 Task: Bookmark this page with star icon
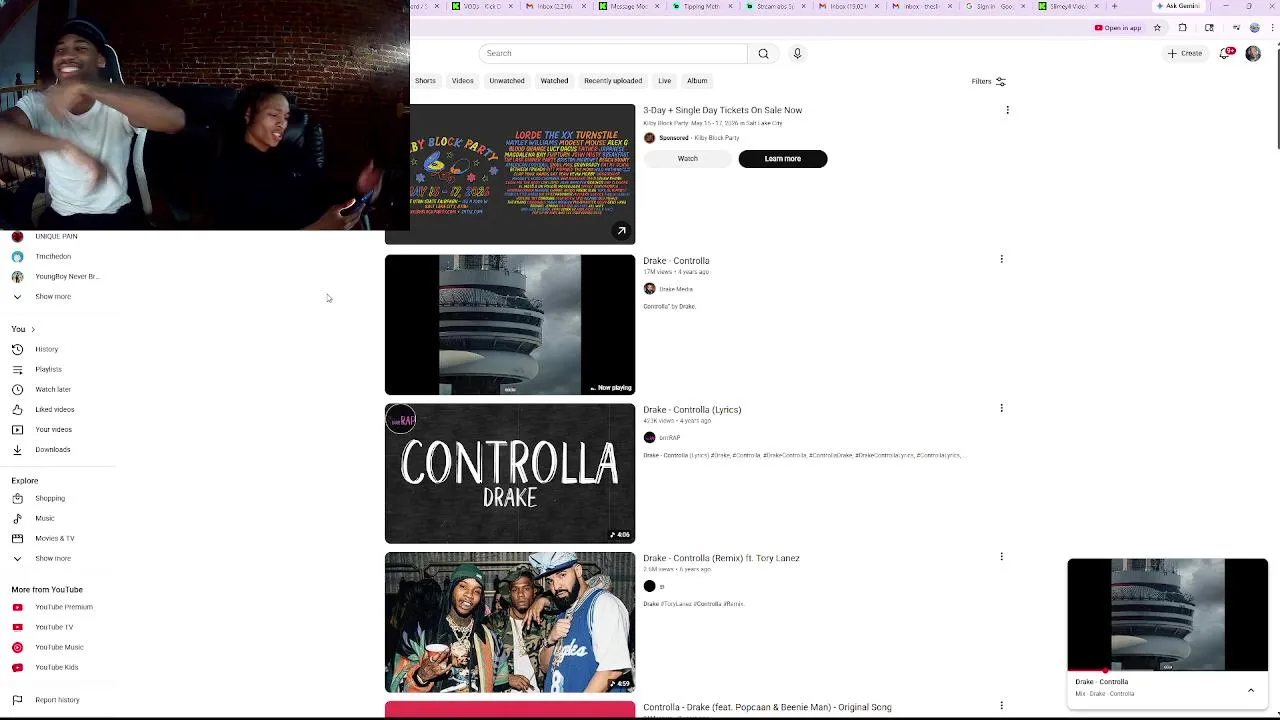[x=1157, y=28]
